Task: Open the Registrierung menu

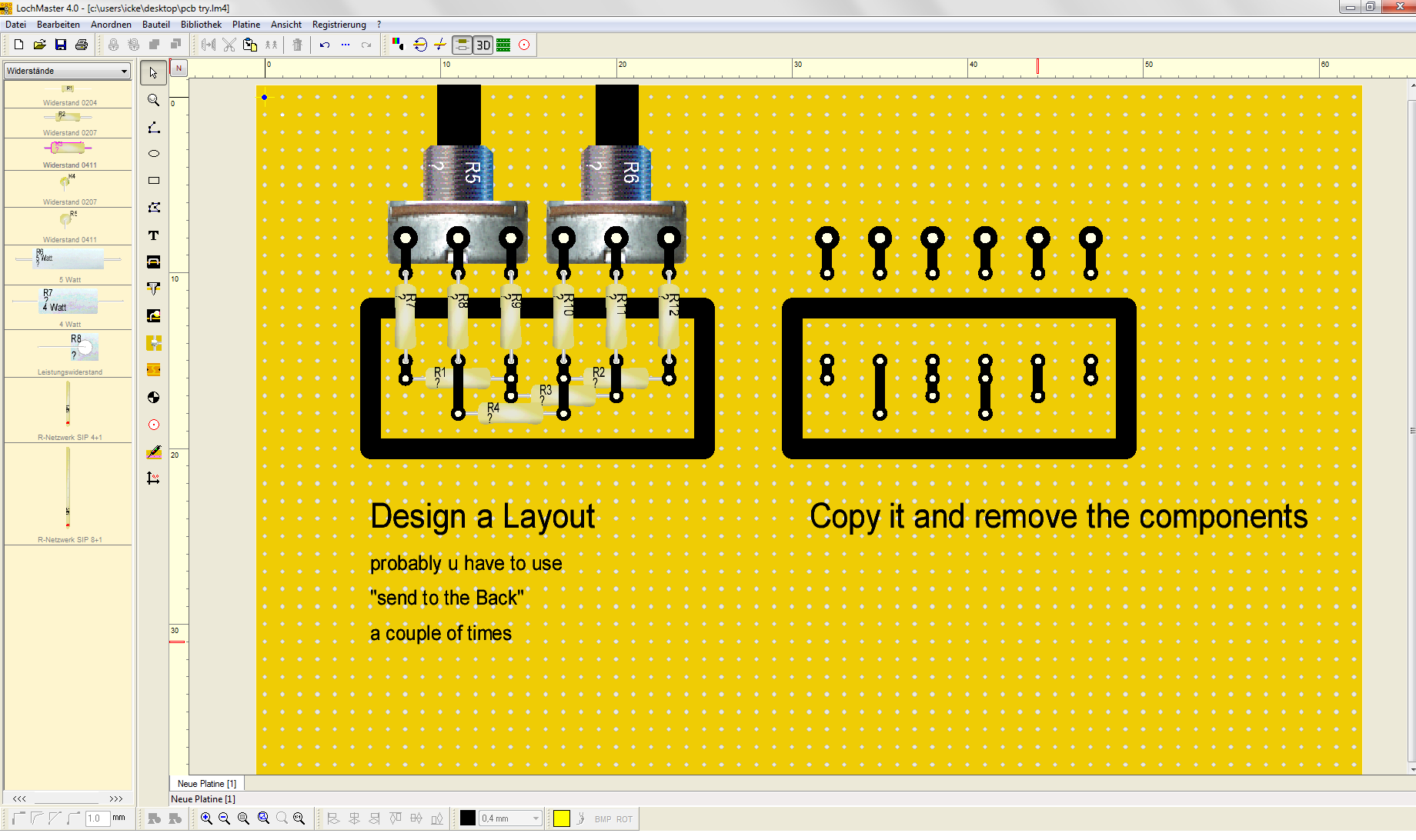Action: pos(339,25)
